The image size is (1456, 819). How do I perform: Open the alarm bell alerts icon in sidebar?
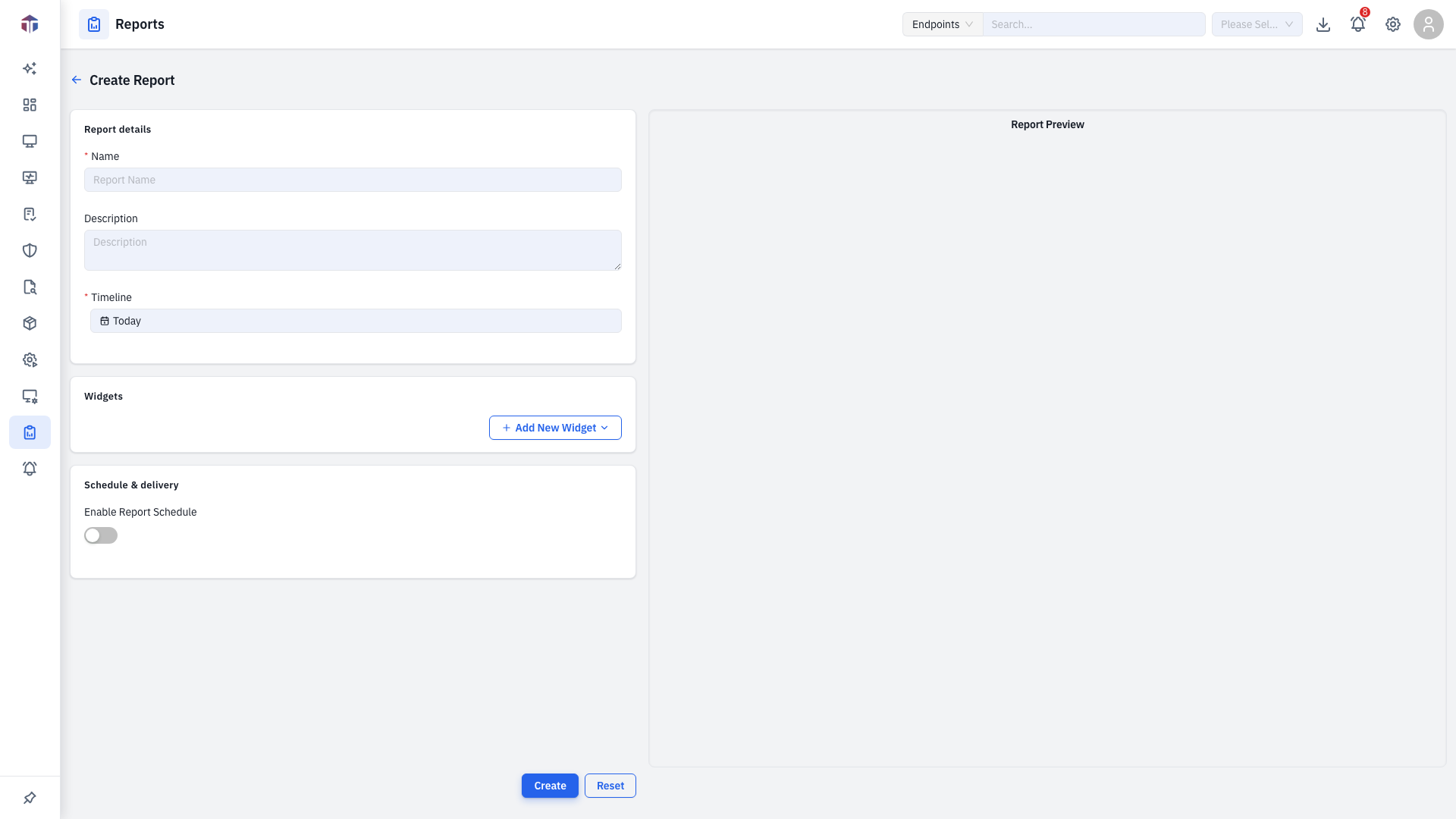click(30, 469)
